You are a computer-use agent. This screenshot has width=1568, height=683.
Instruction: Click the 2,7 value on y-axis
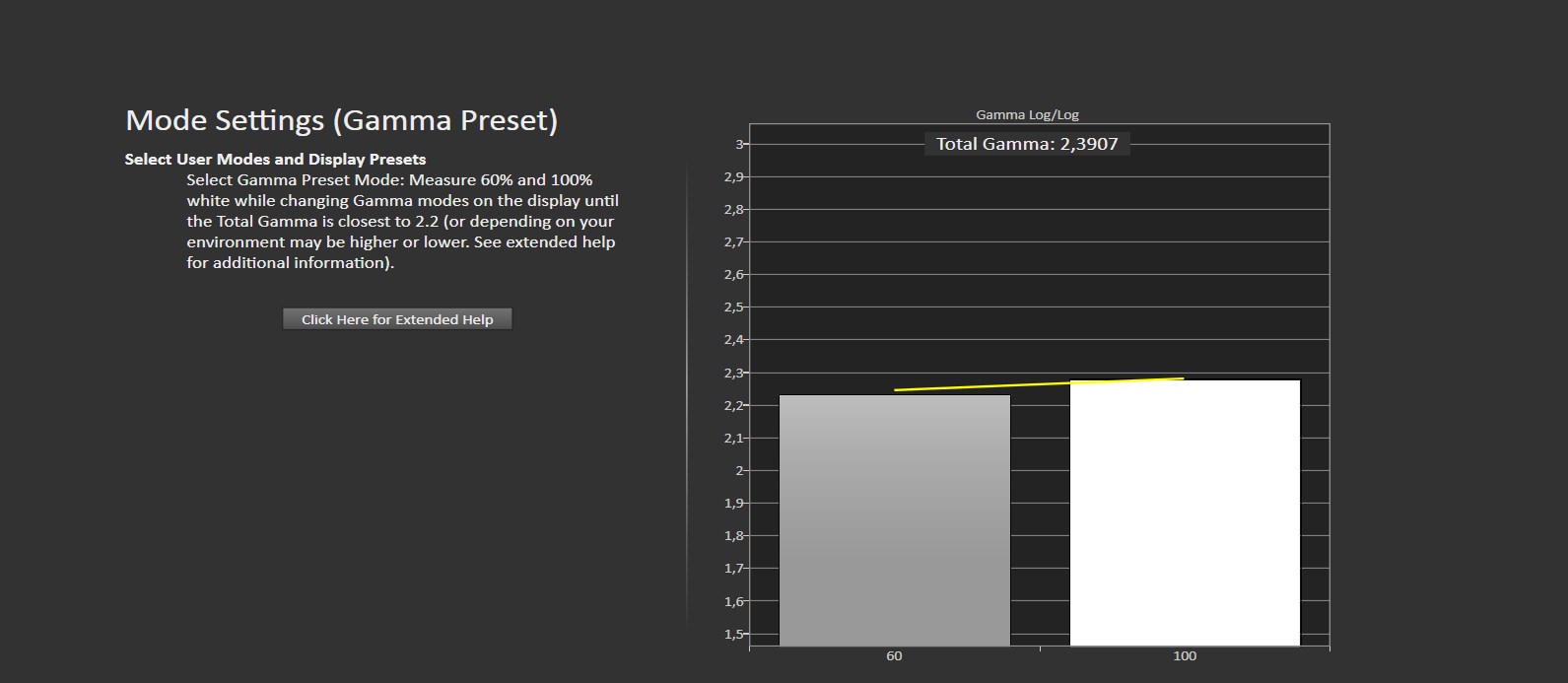point(734,241)
